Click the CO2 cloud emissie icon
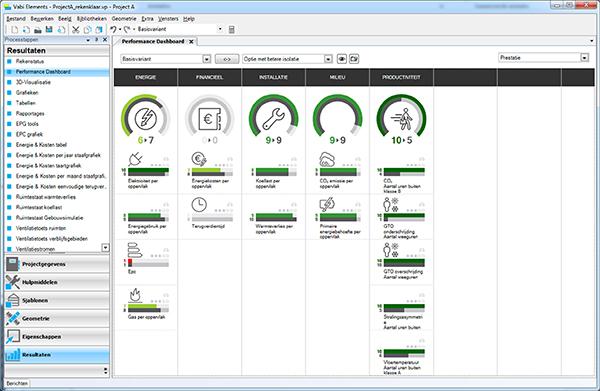 pos(327,159)
